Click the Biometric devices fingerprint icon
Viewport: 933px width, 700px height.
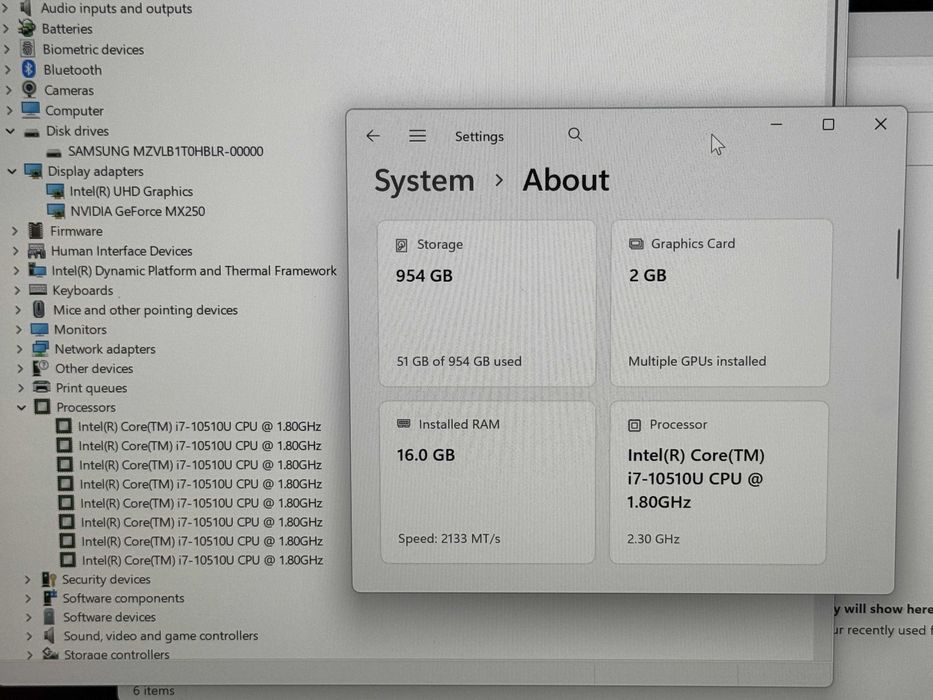tap(28, 49)
